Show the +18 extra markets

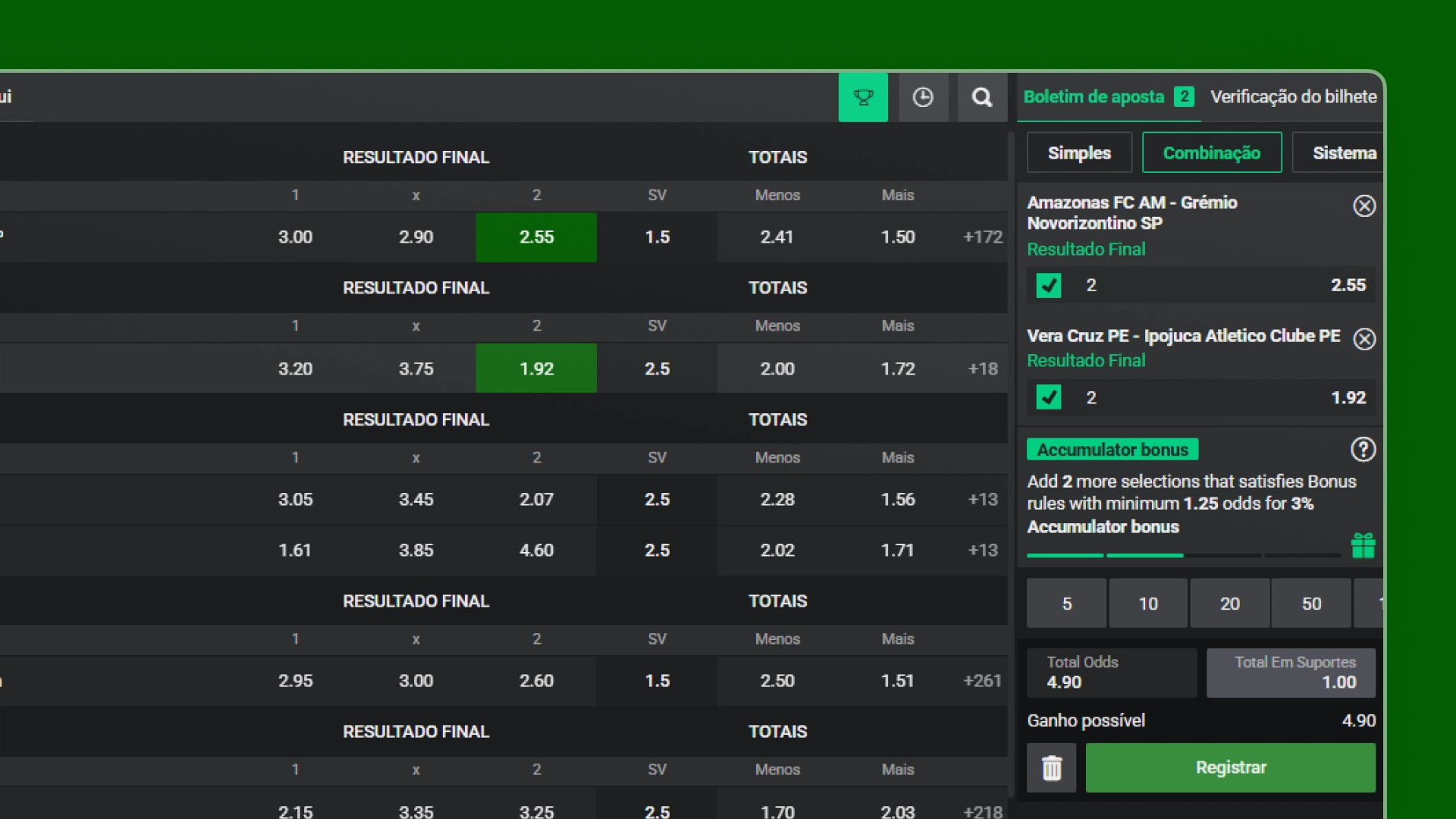pos(983,369)
